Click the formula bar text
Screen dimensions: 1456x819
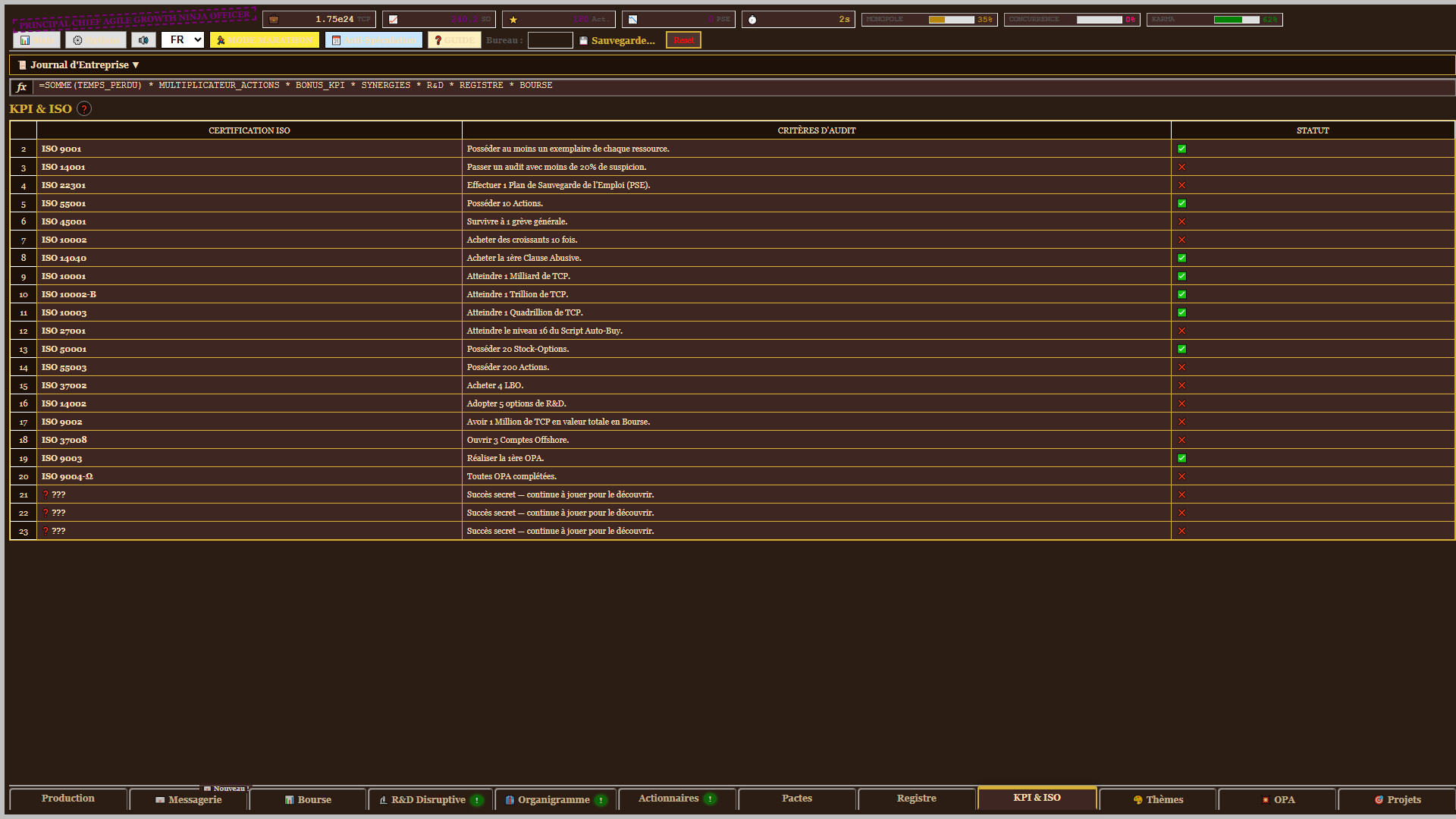(296, 86)
